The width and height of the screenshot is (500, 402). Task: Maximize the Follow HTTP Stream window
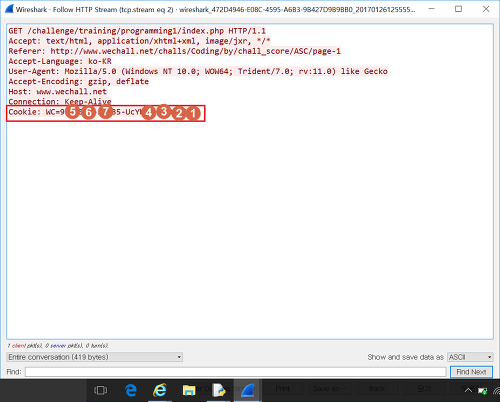click(459, 9)
